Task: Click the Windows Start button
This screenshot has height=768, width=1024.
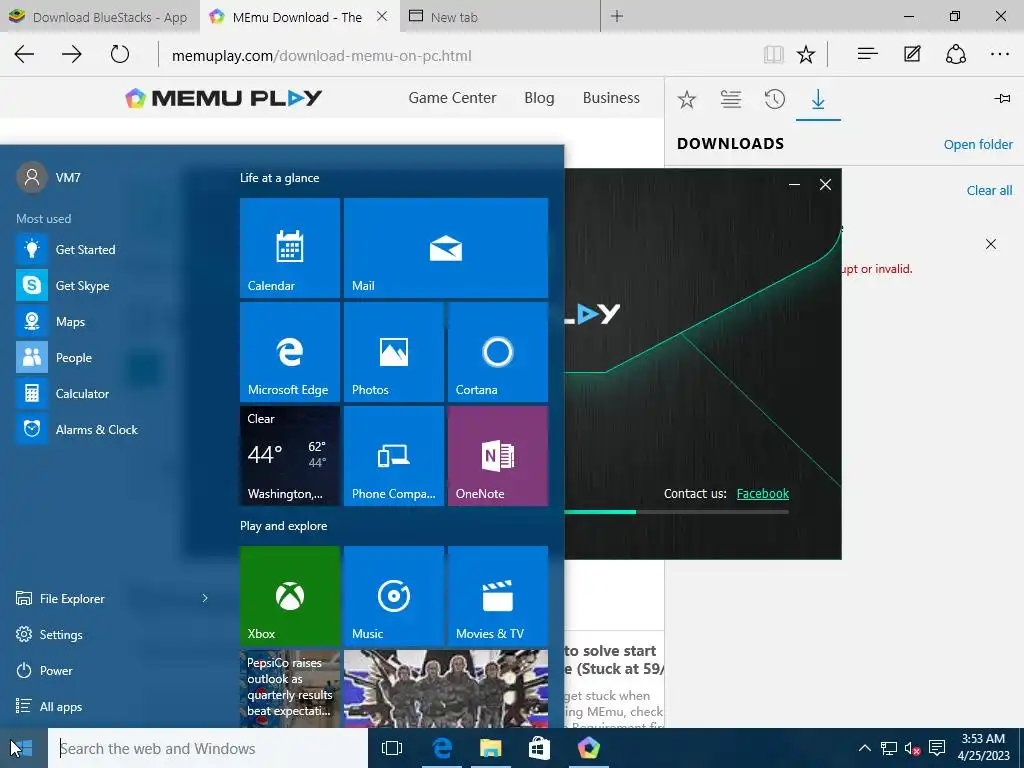Action: (23, 748)
